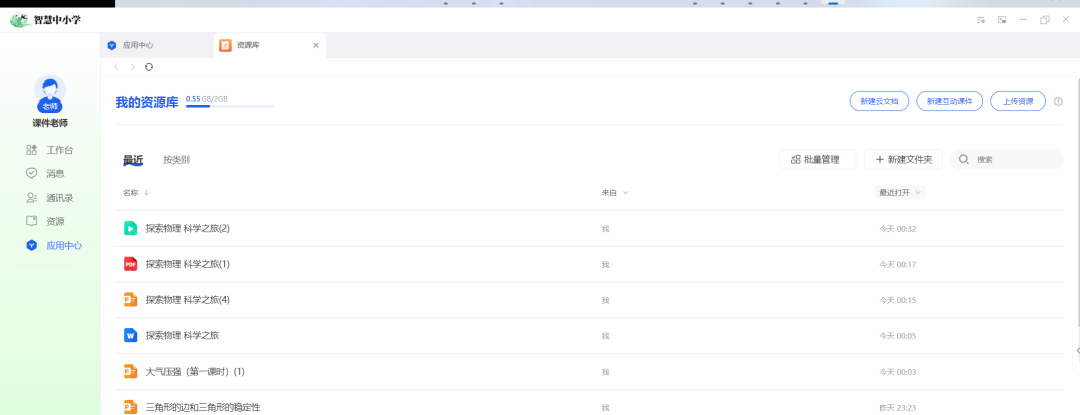Close the 资源库 tab

[x=316, y=45]
